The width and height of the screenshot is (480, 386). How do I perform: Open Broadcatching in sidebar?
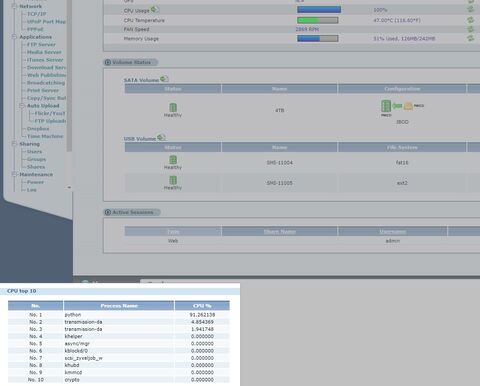click(46, 83)
